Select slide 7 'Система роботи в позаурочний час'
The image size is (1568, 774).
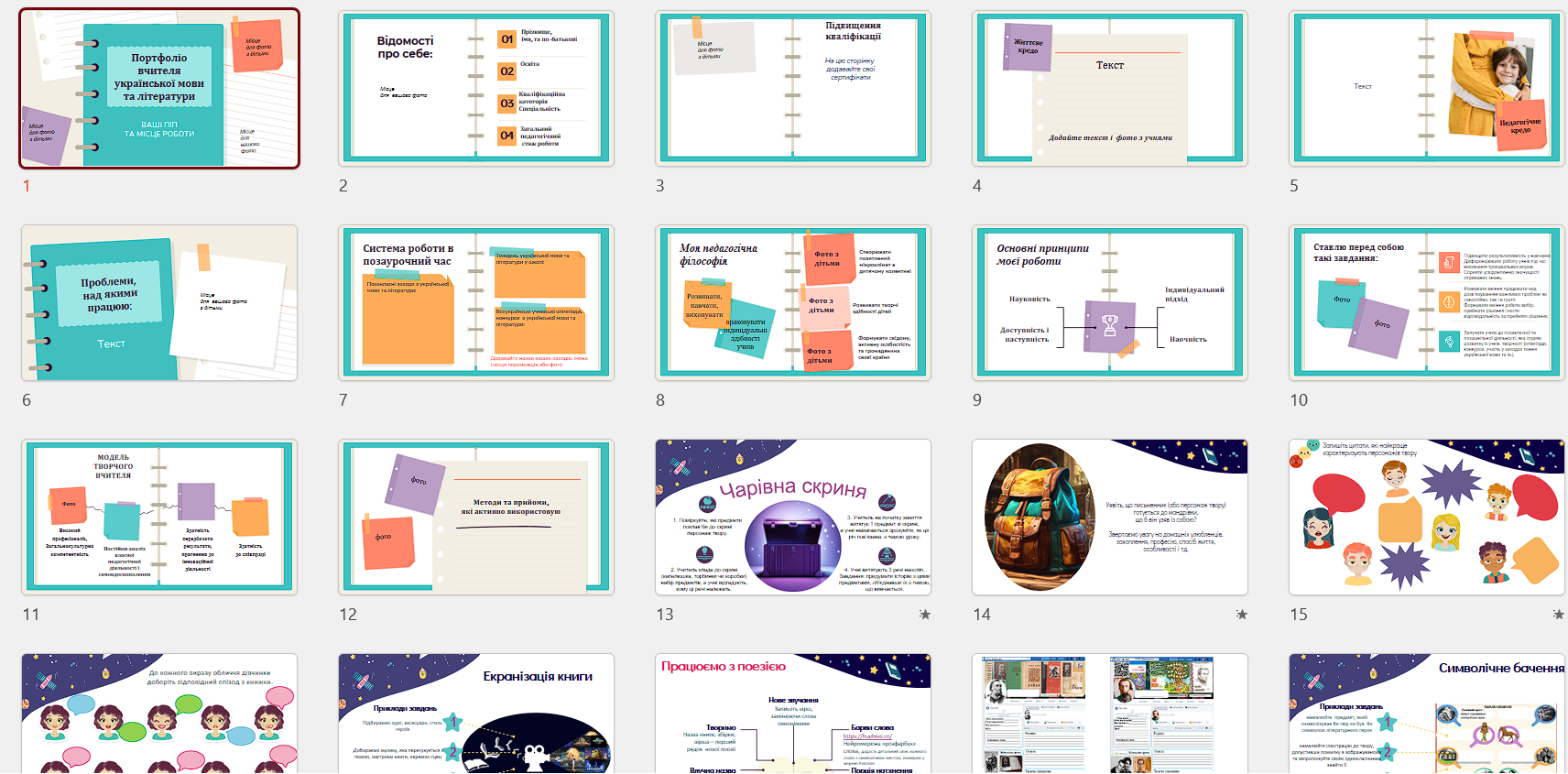point(476,303)
